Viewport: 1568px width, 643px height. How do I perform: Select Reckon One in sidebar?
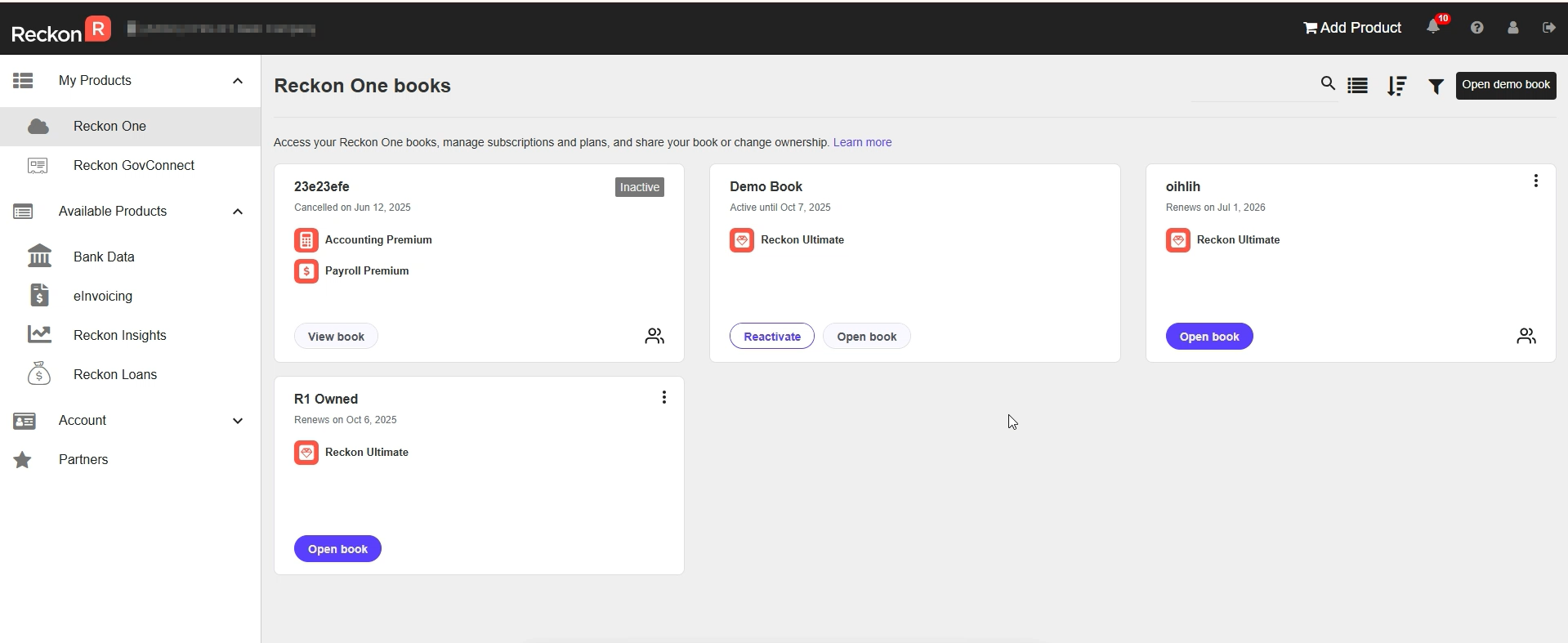[x=131, y=127]
